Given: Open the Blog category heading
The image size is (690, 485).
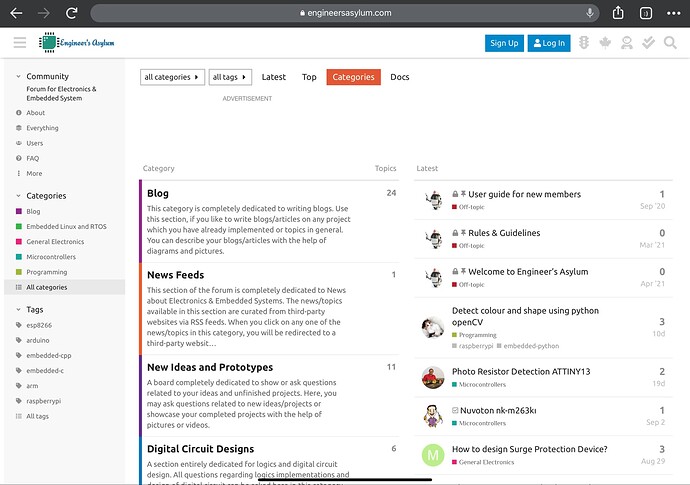Looking at the screenshot, I should click(x=158, y=193).
